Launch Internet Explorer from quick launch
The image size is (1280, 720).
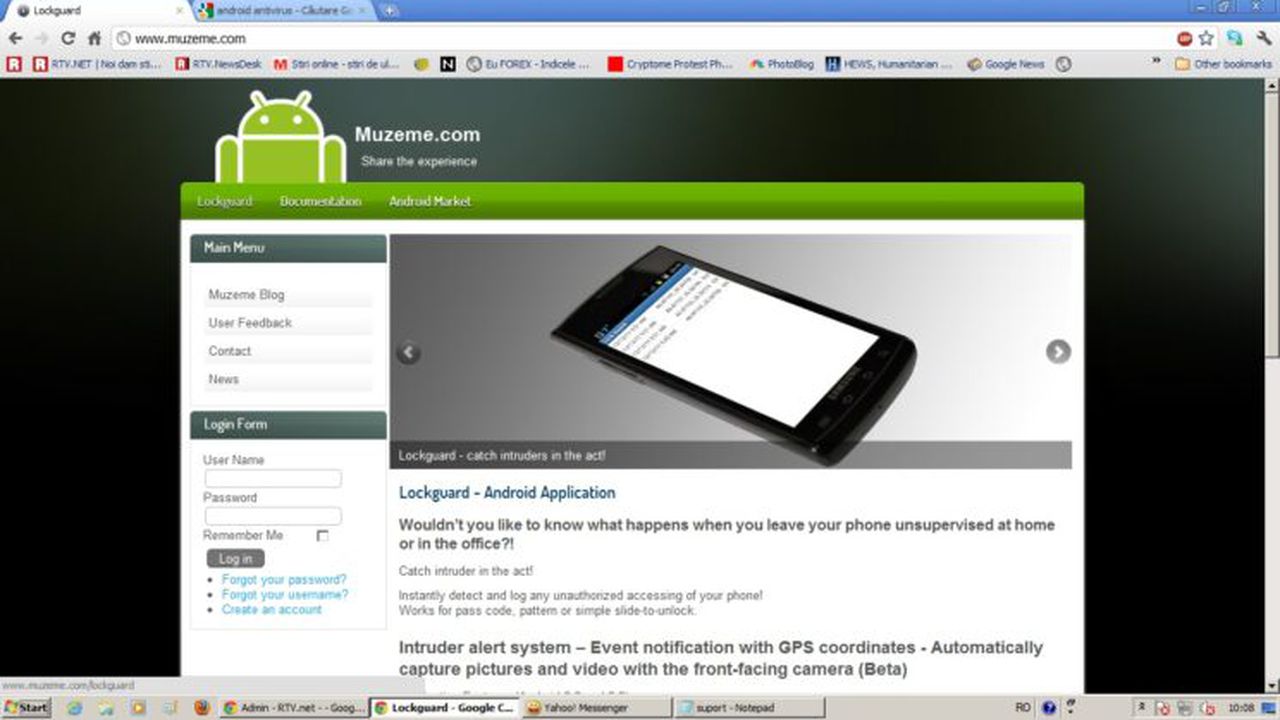(x=75, y=707)
